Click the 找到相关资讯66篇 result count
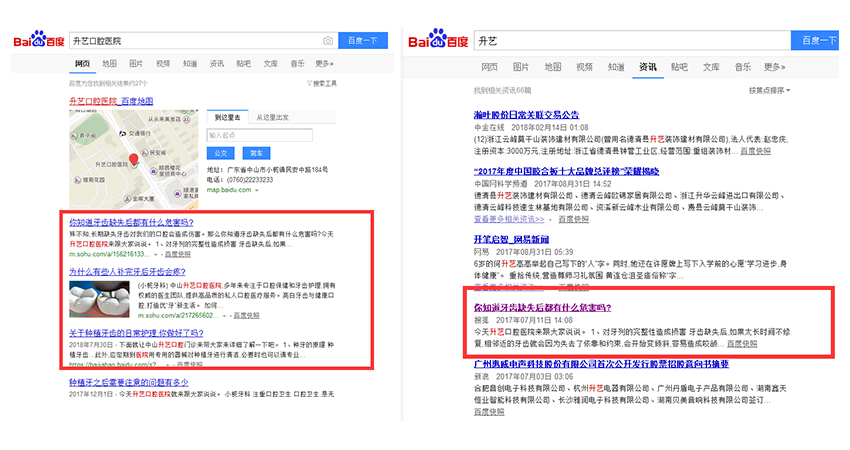The width and height of the screenshot is (850, 450). click(503, 91)
